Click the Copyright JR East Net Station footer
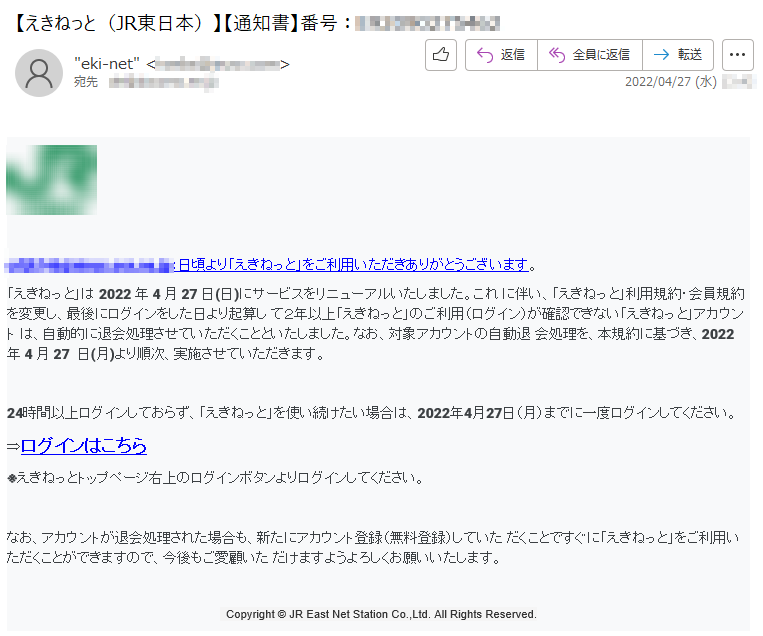This screenshot has height=636, width=763. pos(381,614)
